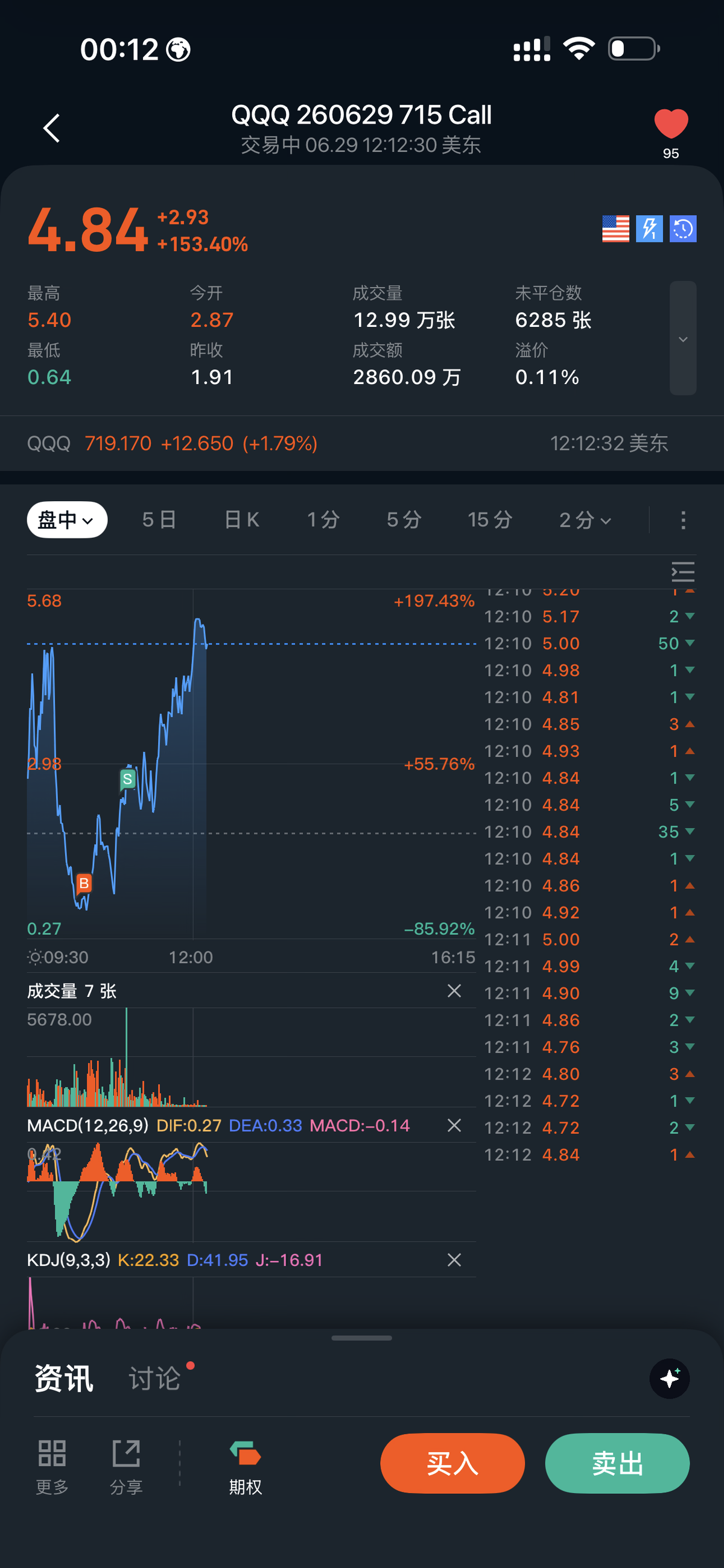Tap the clock history icon
The image size is (724, 1568).
[682, 229]
